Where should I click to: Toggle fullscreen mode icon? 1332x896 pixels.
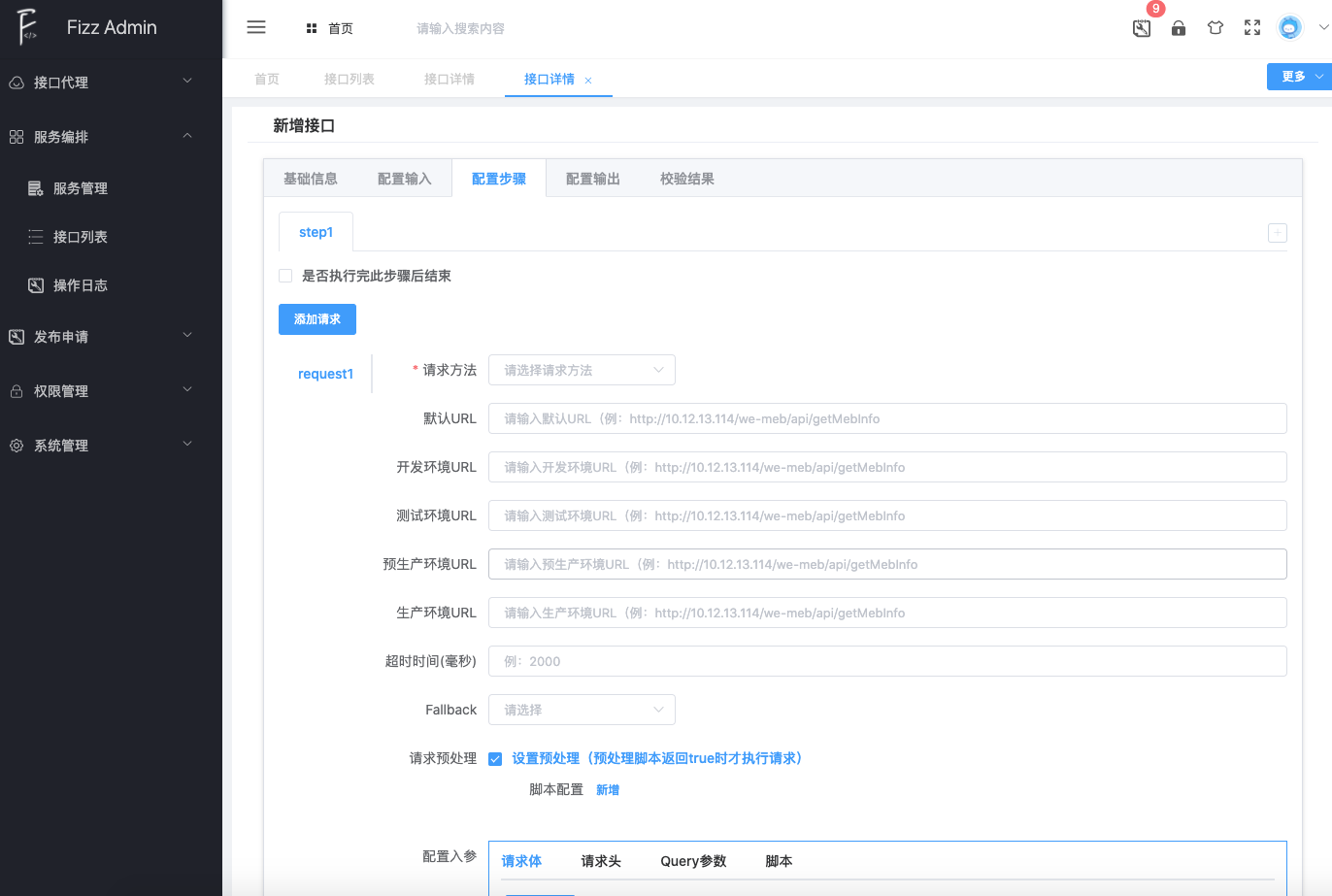pos(1252,28)
